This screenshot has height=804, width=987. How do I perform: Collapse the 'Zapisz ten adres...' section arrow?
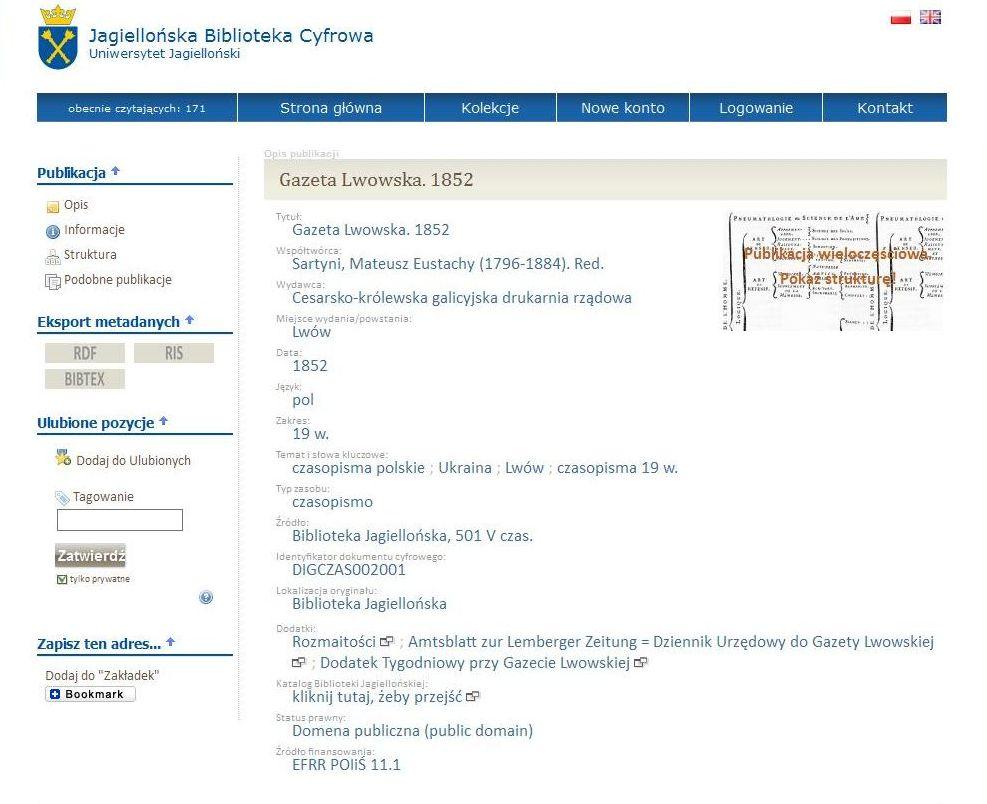click(171, 642)
